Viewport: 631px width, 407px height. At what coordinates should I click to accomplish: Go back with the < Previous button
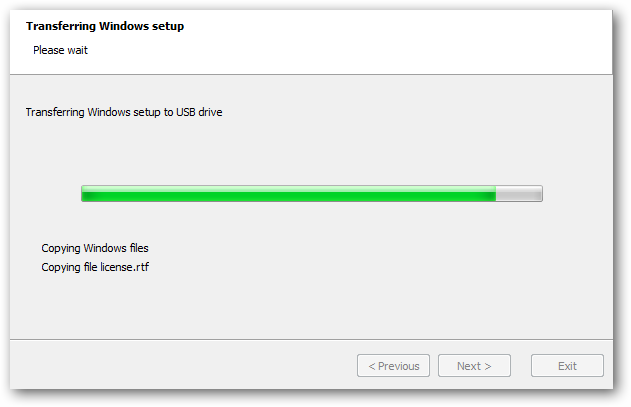(393, 366)
